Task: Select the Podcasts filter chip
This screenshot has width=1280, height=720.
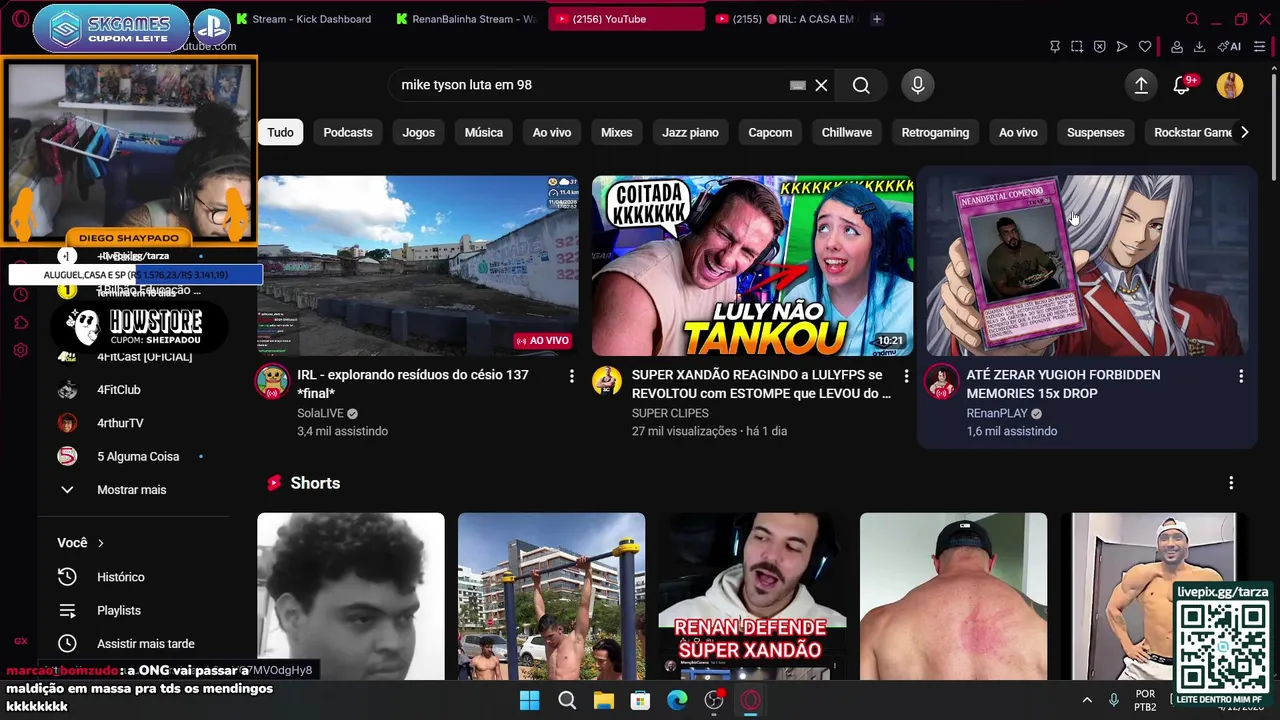Action: pyautogui.click(x=348, y=132)
